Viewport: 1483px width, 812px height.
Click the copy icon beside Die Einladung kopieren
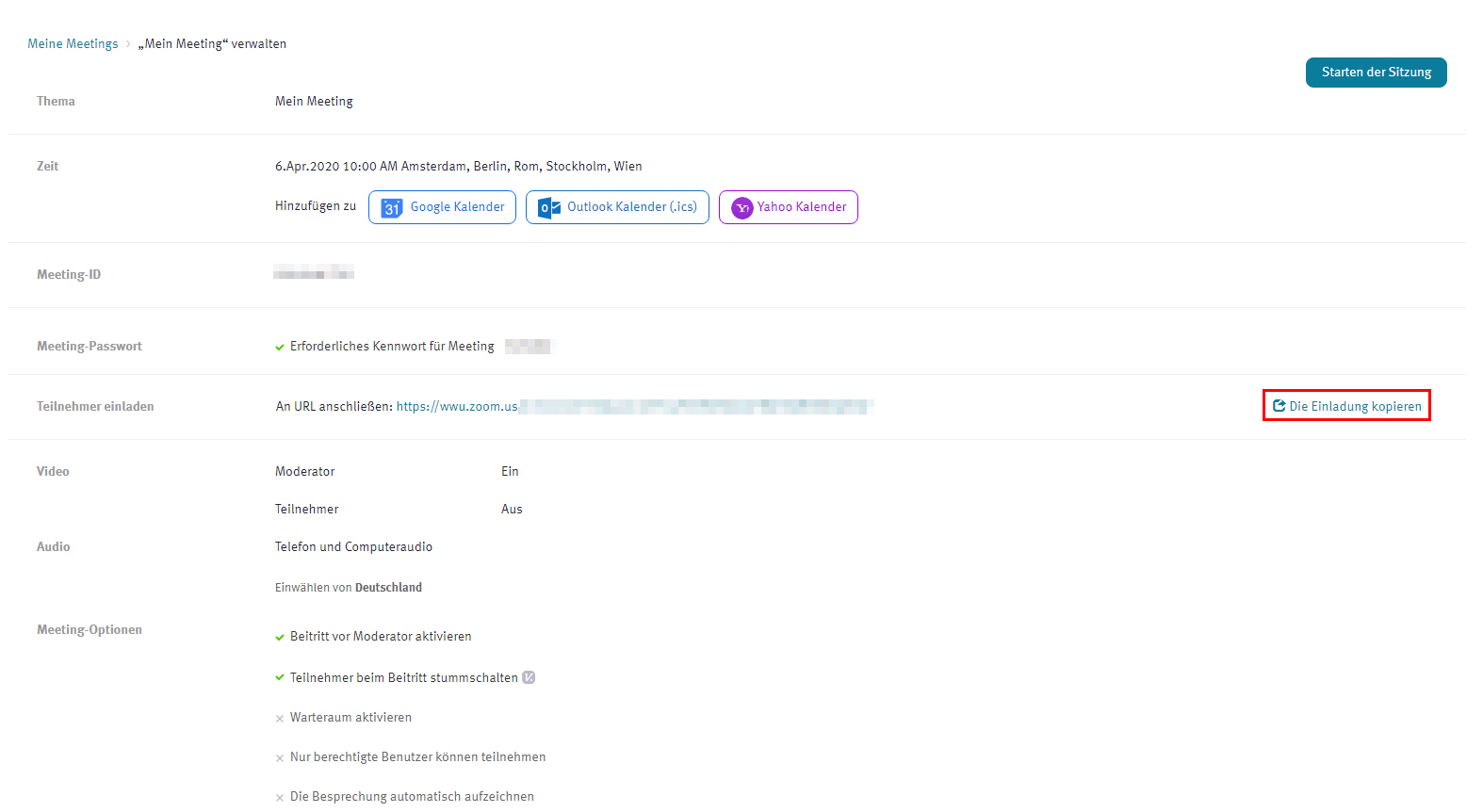[1279, 406]
